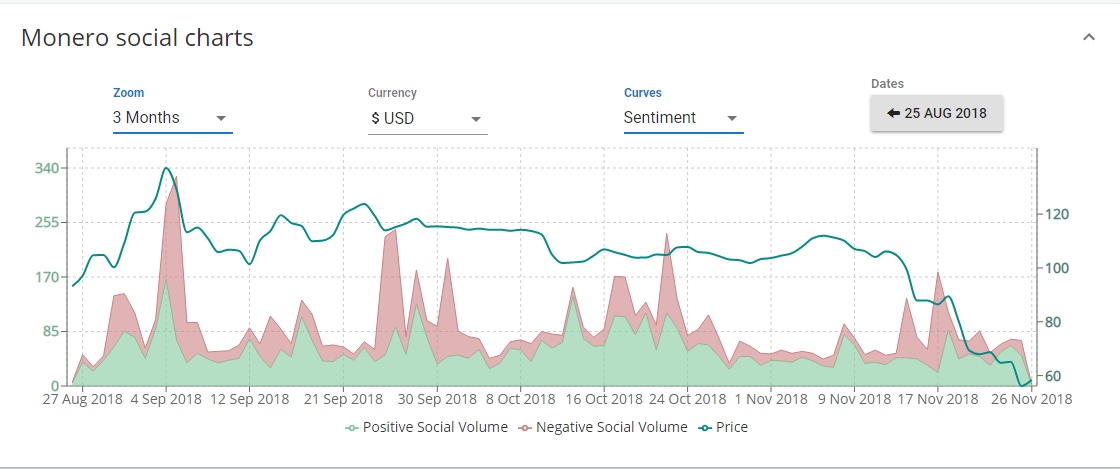
Task: Click the negative volume spike near 30 Sep 2018
Action: [447, 260]
